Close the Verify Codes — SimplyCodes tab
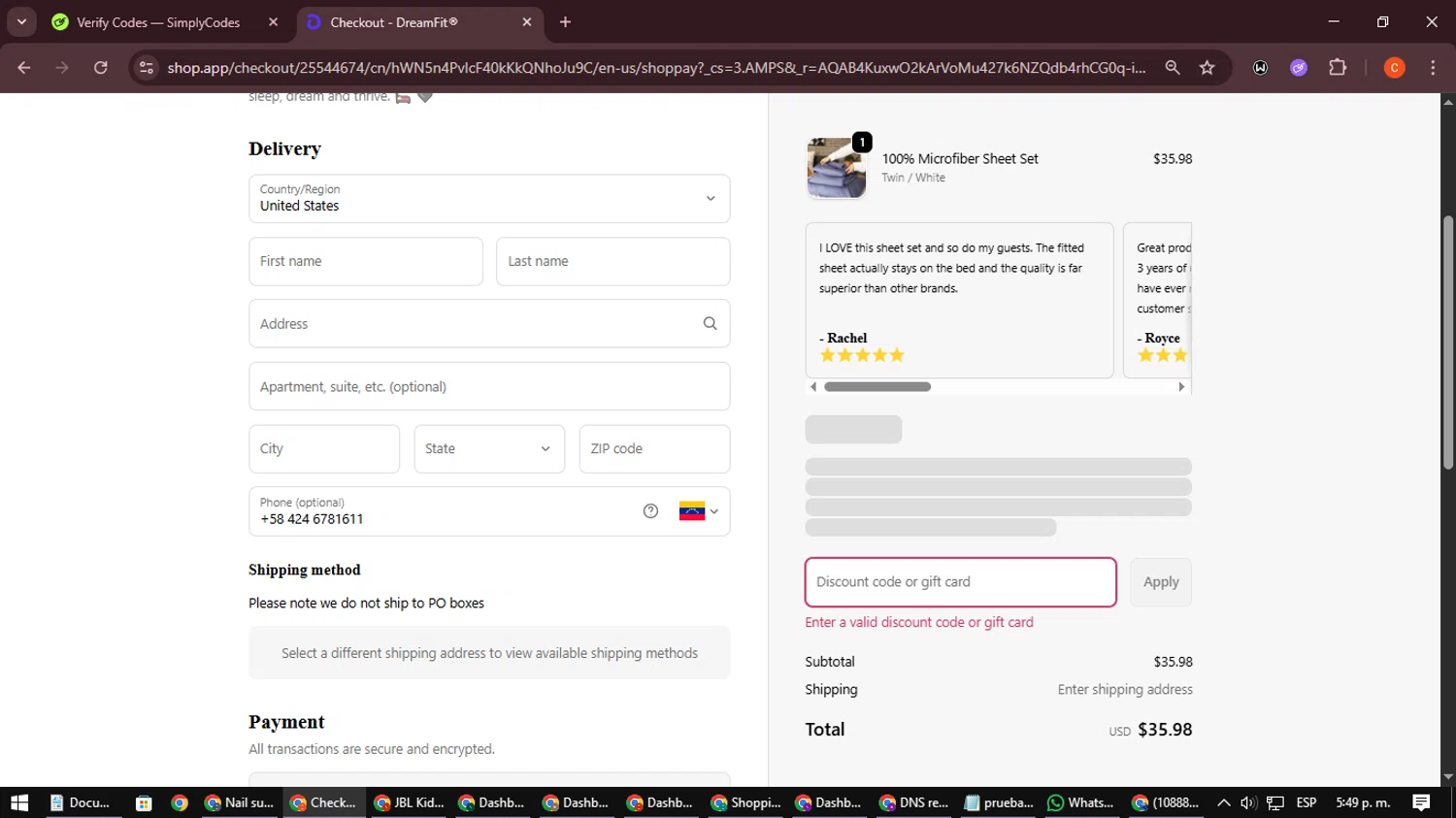The image size is (1456, 818). (x=273, y=22)
